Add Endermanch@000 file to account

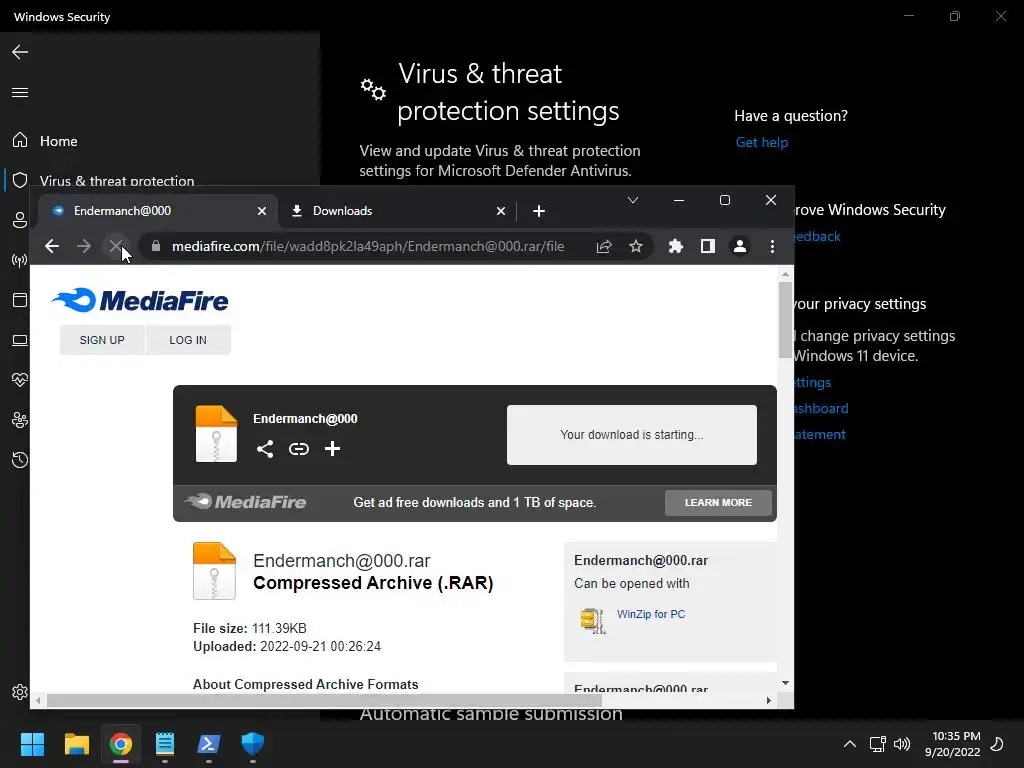click(x=332, y=449)
